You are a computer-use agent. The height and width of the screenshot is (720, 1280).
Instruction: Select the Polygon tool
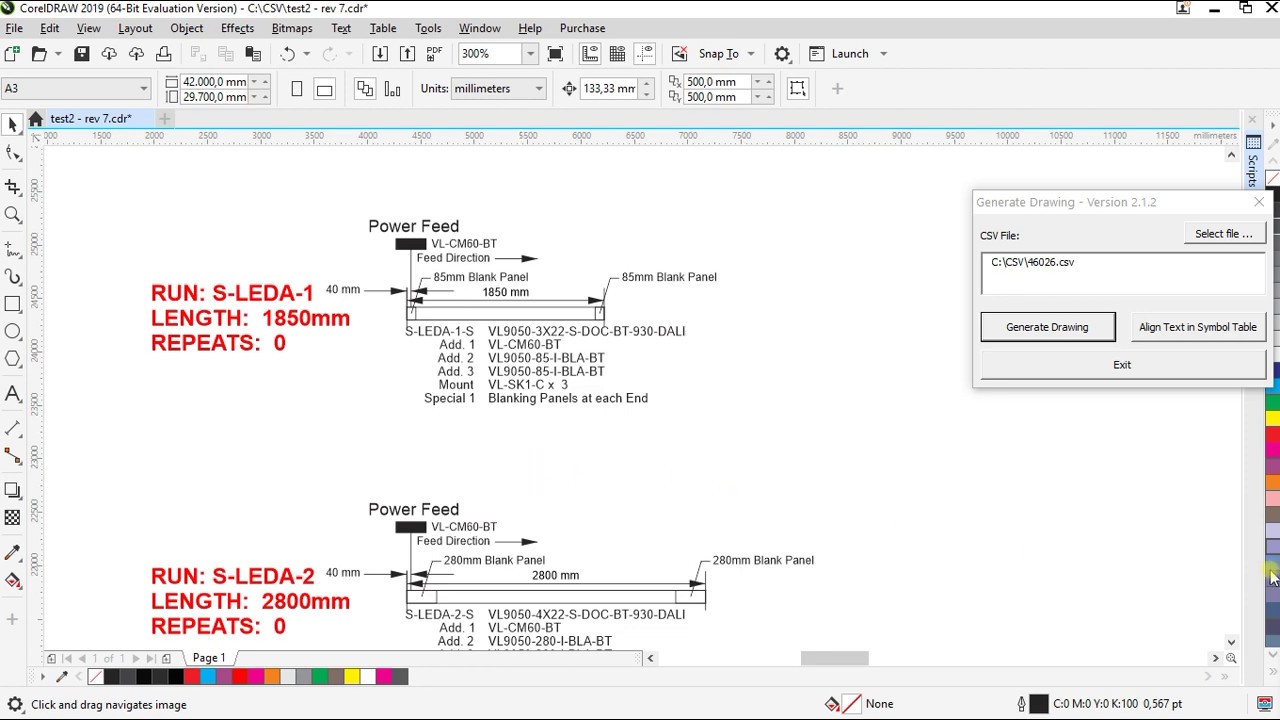[12, 359]
